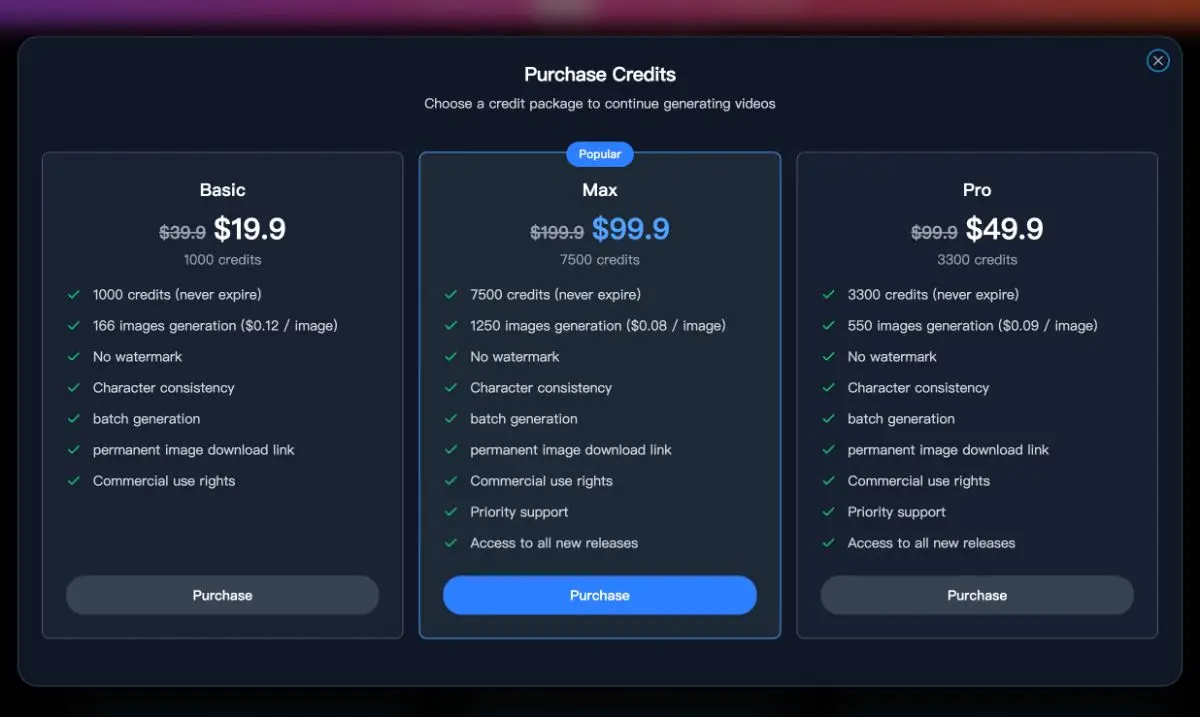
Task: Click Purchase button for Basic plan
Action: point(222,595)
